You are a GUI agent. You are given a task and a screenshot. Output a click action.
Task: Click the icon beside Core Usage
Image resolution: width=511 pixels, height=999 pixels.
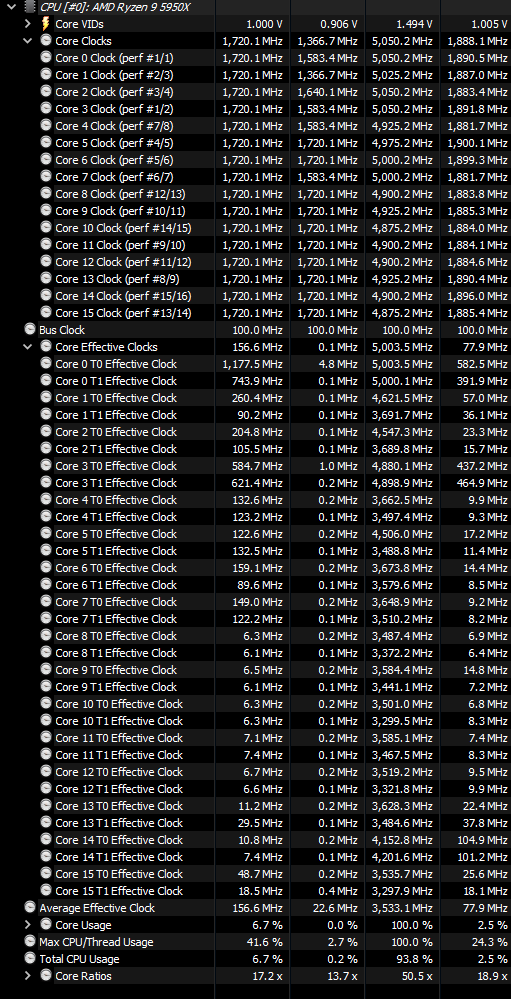(x=45, y=924)
